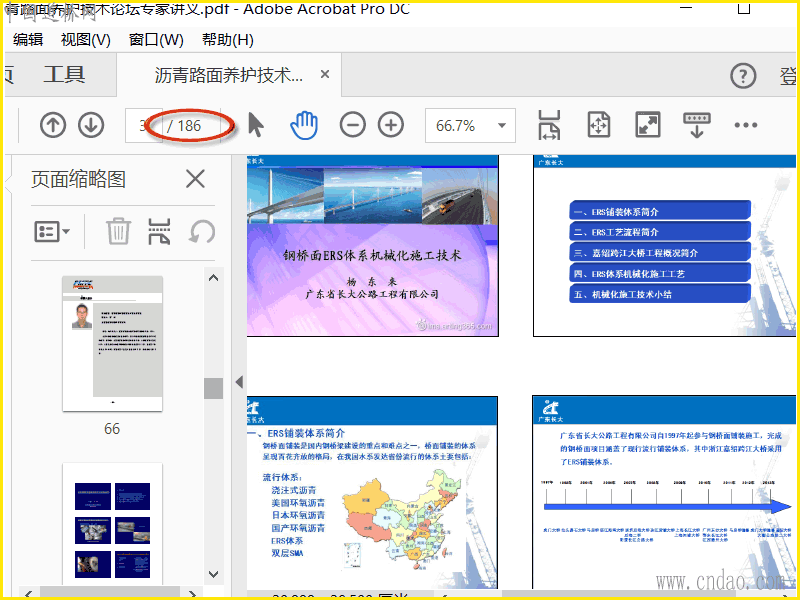Activate the hand pan tool
This screenshot has height=600, width=800.
304,125
